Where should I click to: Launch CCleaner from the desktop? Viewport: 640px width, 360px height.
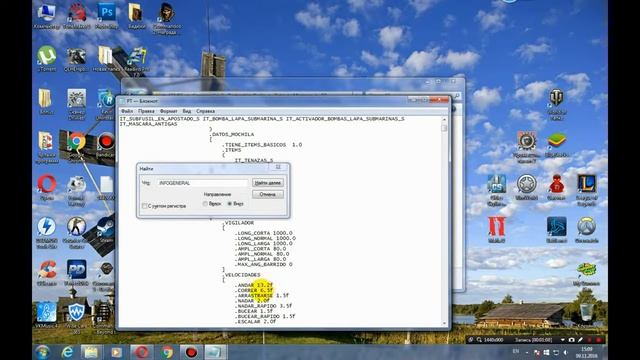tap(47, 273)
